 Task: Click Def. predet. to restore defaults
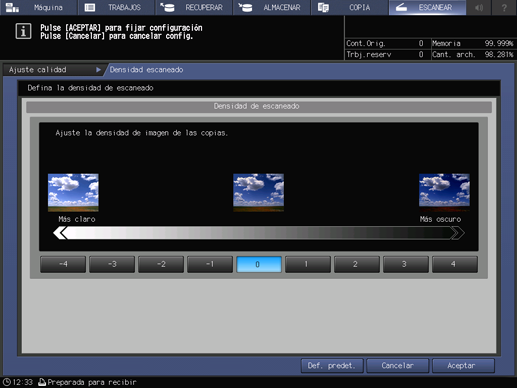click(332, 366)
